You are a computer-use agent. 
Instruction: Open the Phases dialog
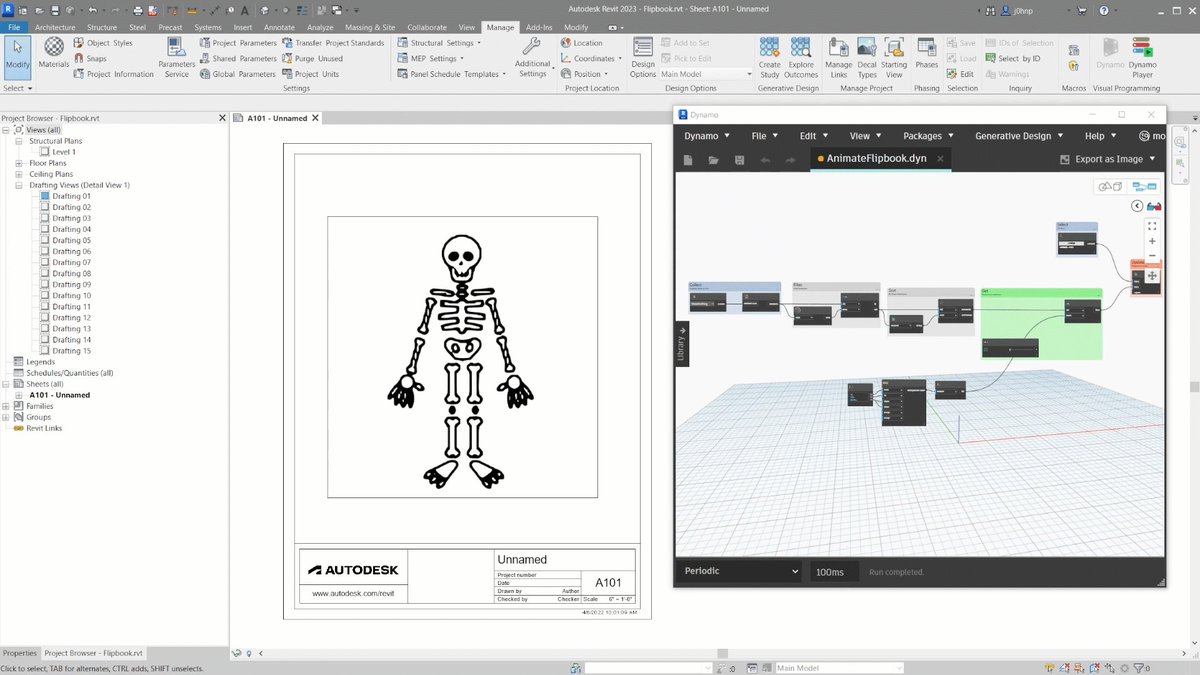pyautogui.click(x=927, y=55)
